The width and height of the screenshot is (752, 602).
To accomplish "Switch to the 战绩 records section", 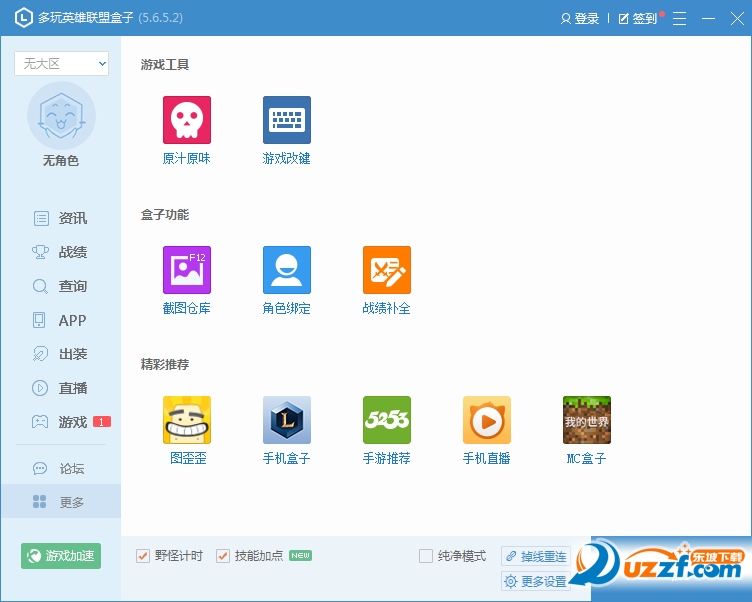I will coord(60,252).
